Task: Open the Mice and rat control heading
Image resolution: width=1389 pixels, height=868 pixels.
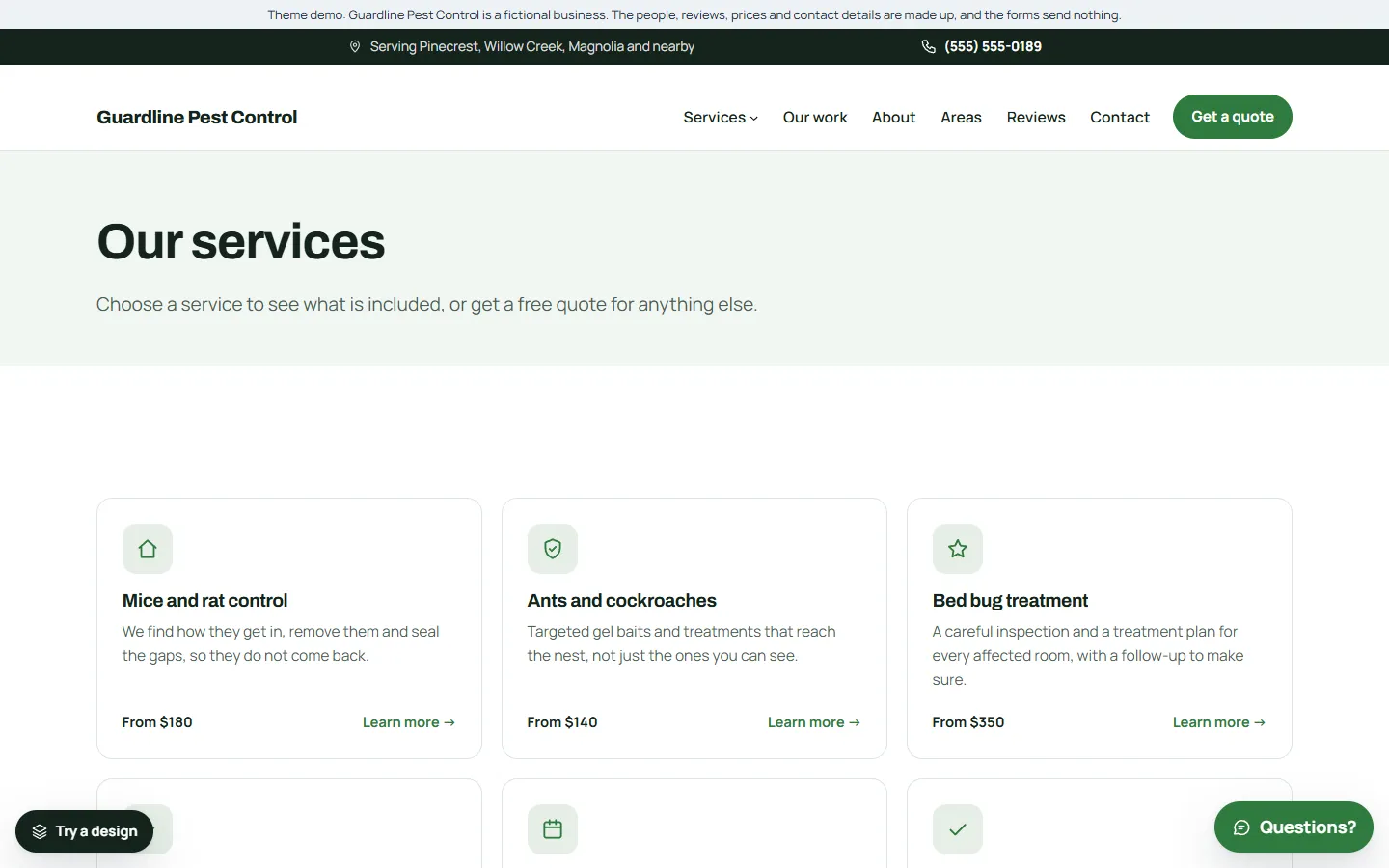Action: pyautogui.click(x=204, y=600)
